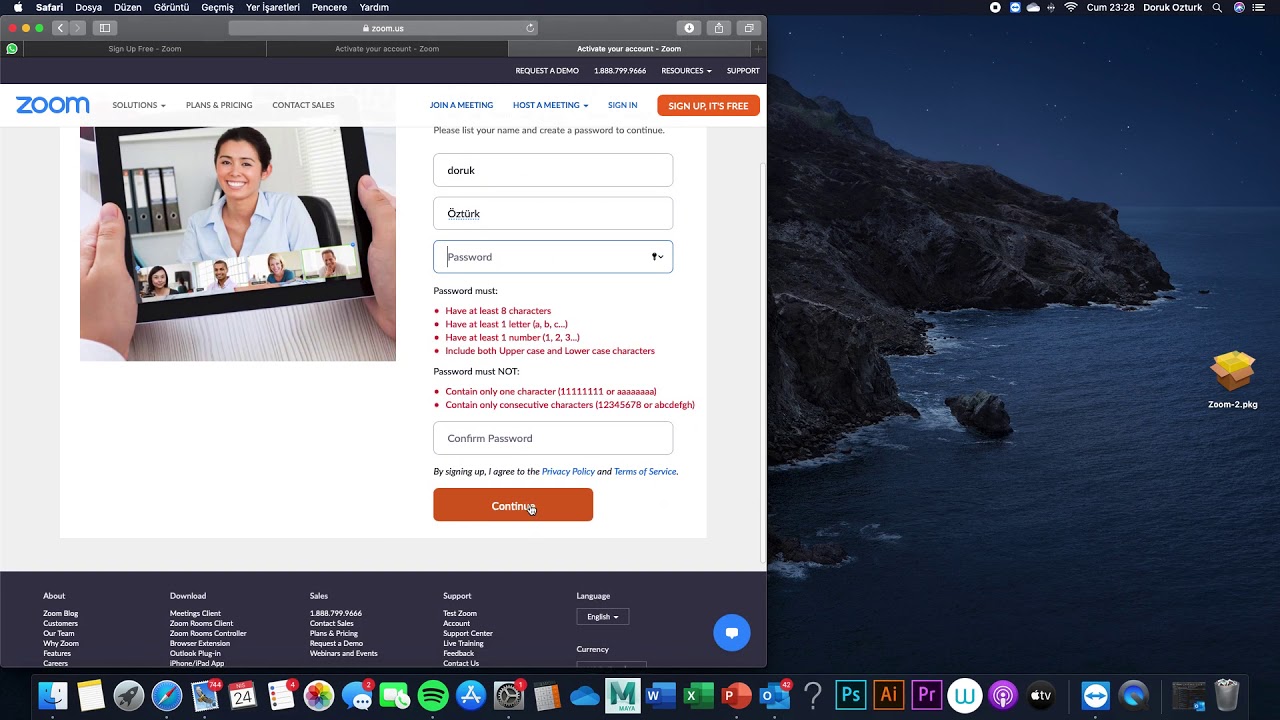This screenshot has width=1280, height=720.
Task: Toggle Safari's sidebar button
Action: tap(105, 28)
